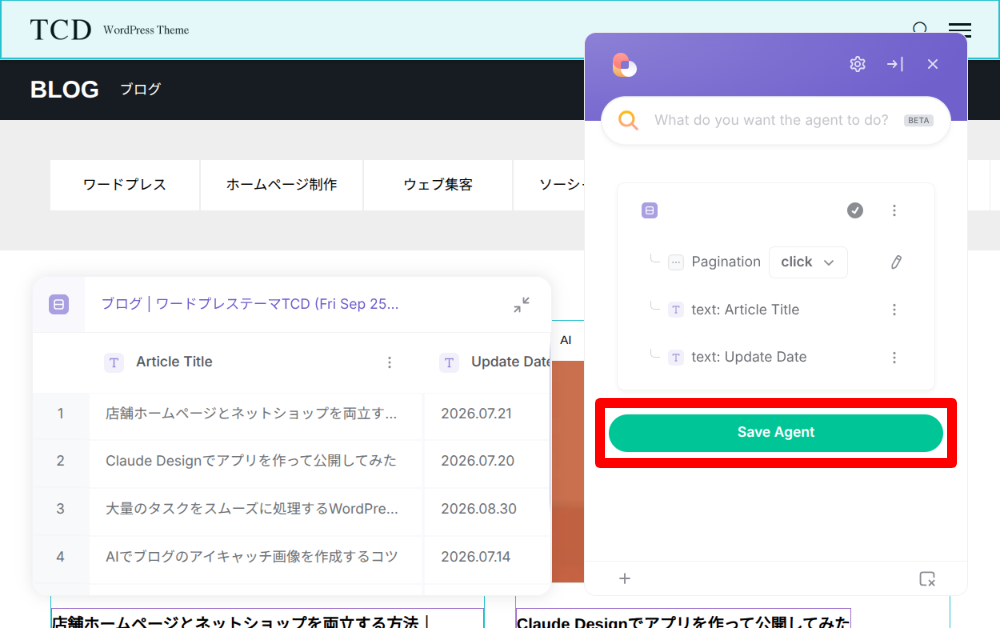Image resolution: width=1000 pixels, height=628 pixels.
Task: Click the T icon beside text: Update Date
Action: pyautogui.click(x=675, y=358)
